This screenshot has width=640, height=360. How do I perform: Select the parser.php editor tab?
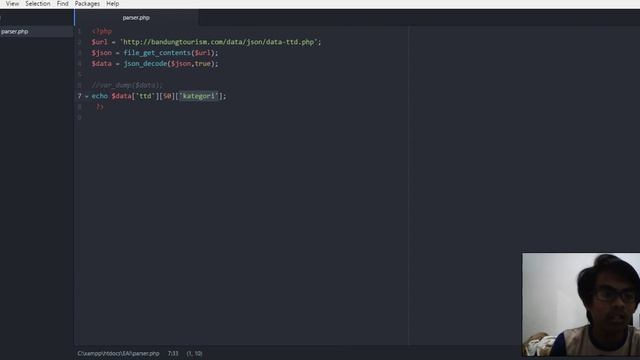click(136, 18)
